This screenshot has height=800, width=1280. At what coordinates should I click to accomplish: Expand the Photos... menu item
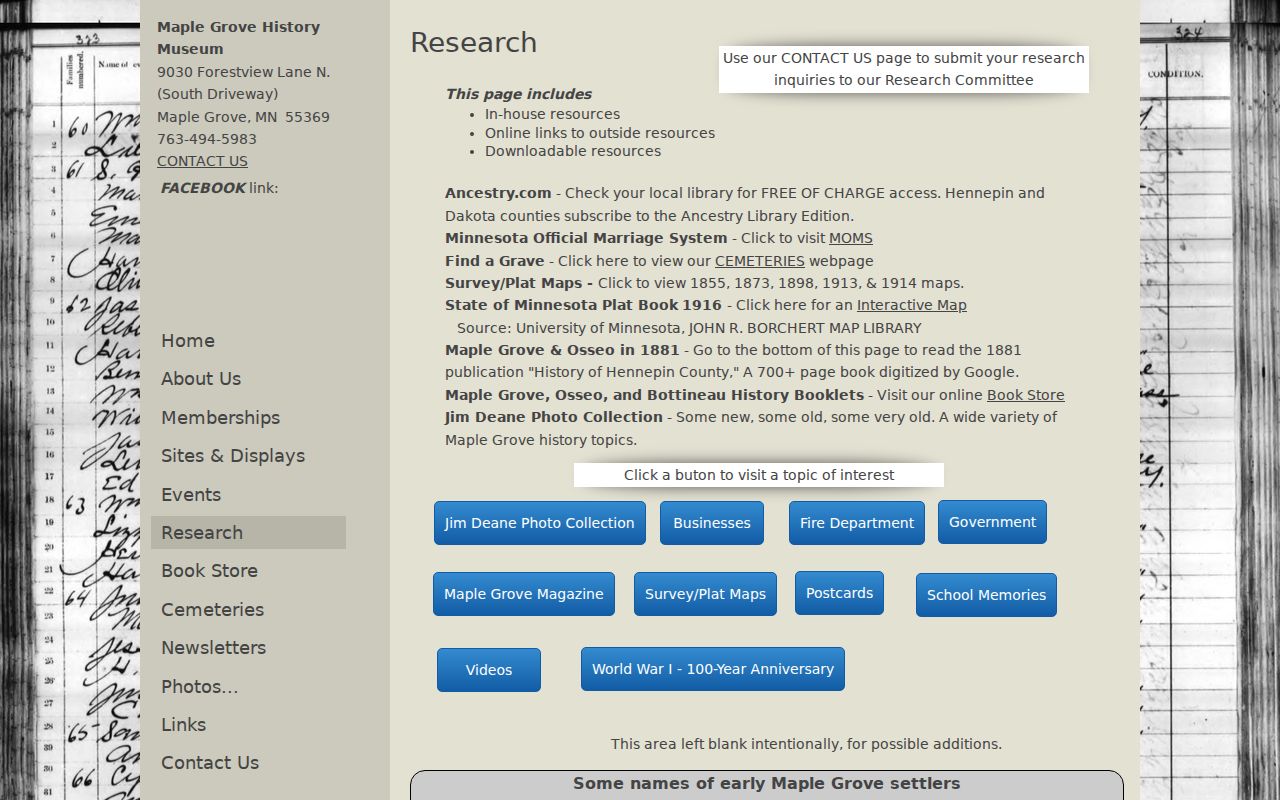point(248,687)
